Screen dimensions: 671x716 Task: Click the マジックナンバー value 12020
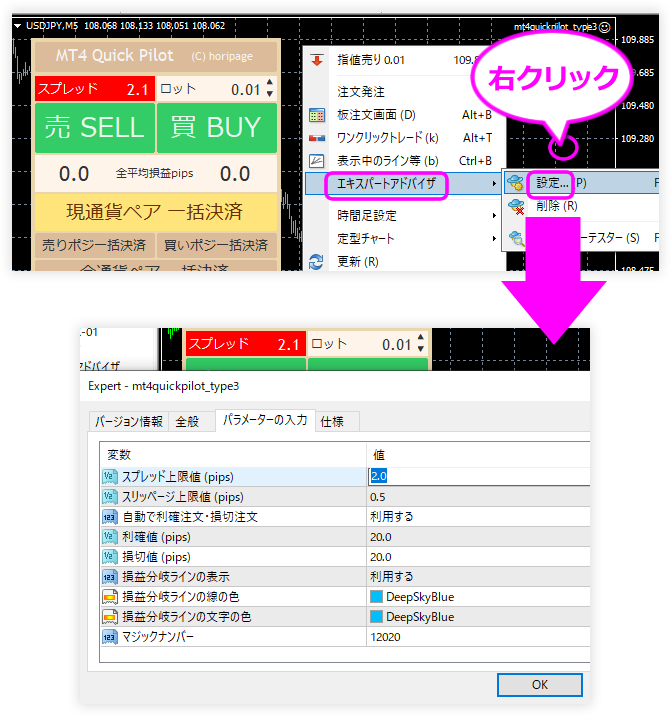click(x=386, y=637)
